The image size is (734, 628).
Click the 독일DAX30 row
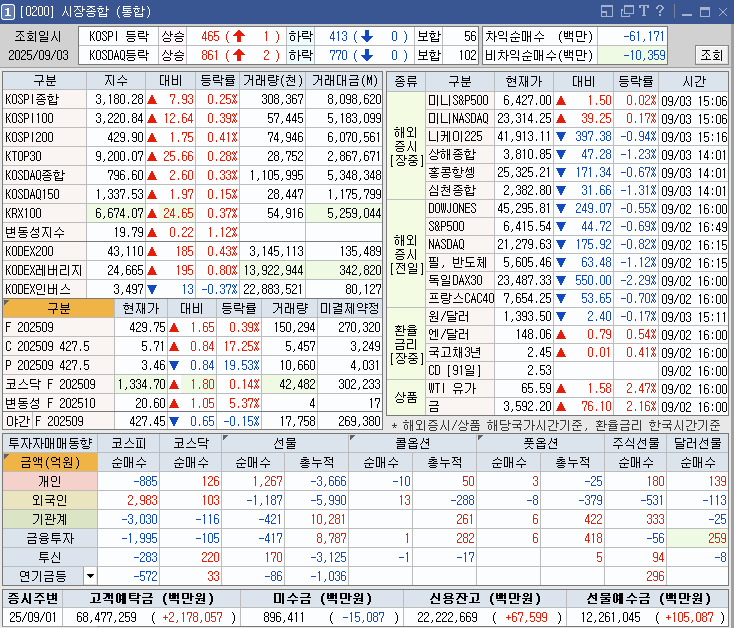[x=577, y=280]
